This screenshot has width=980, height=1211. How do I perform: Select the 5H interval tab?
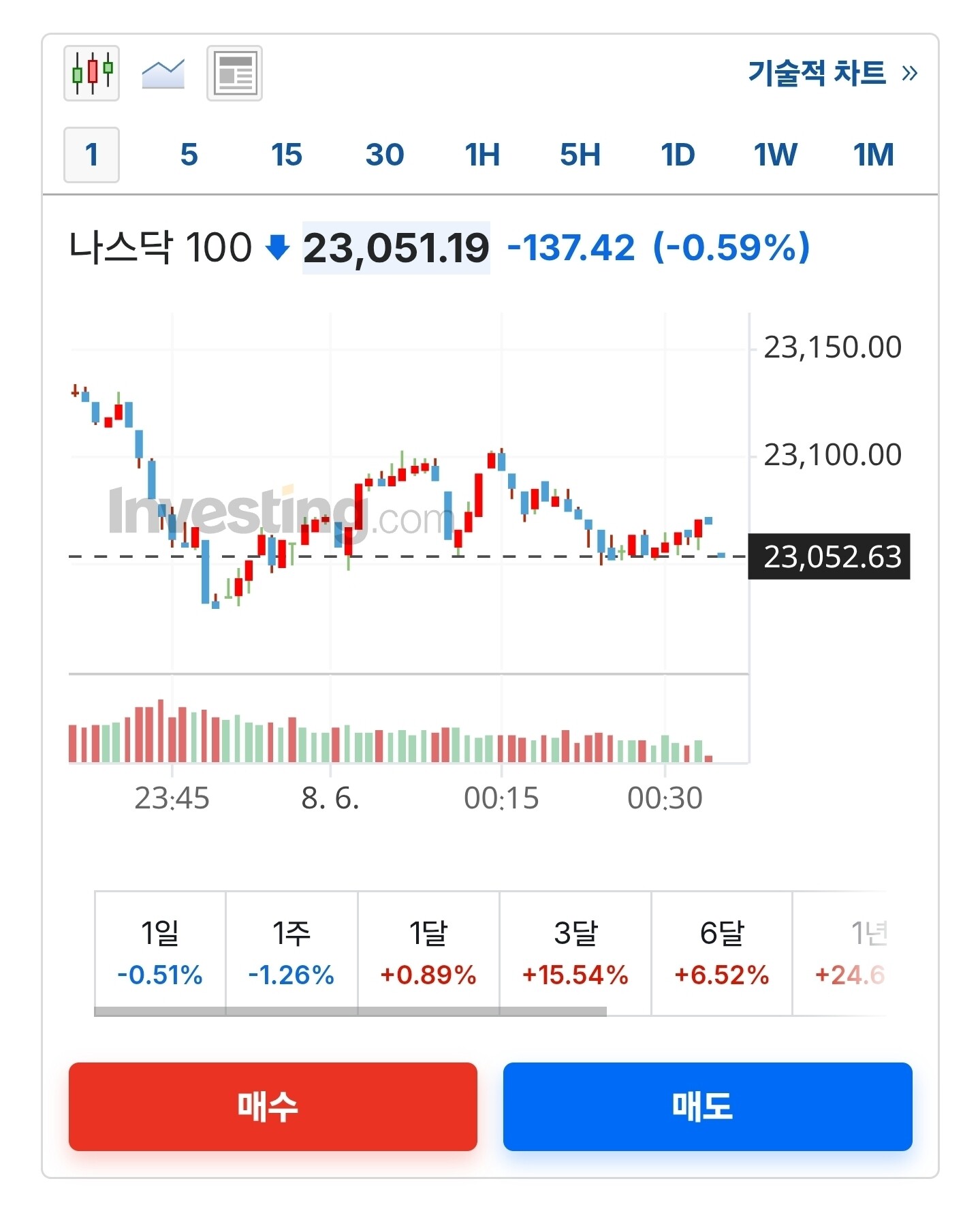pyautogui.click(x=580, y=155)
